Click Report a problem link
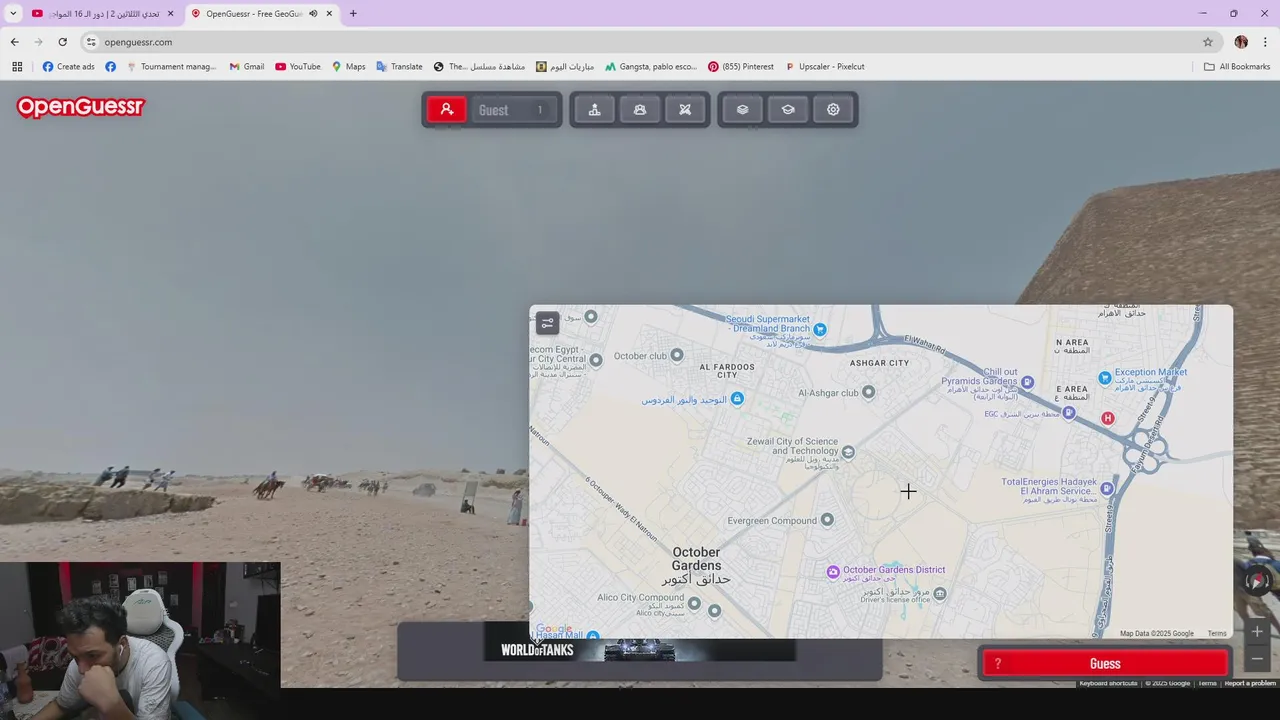This screenshot has height=720, width=1280. [x=1250, y=683]
